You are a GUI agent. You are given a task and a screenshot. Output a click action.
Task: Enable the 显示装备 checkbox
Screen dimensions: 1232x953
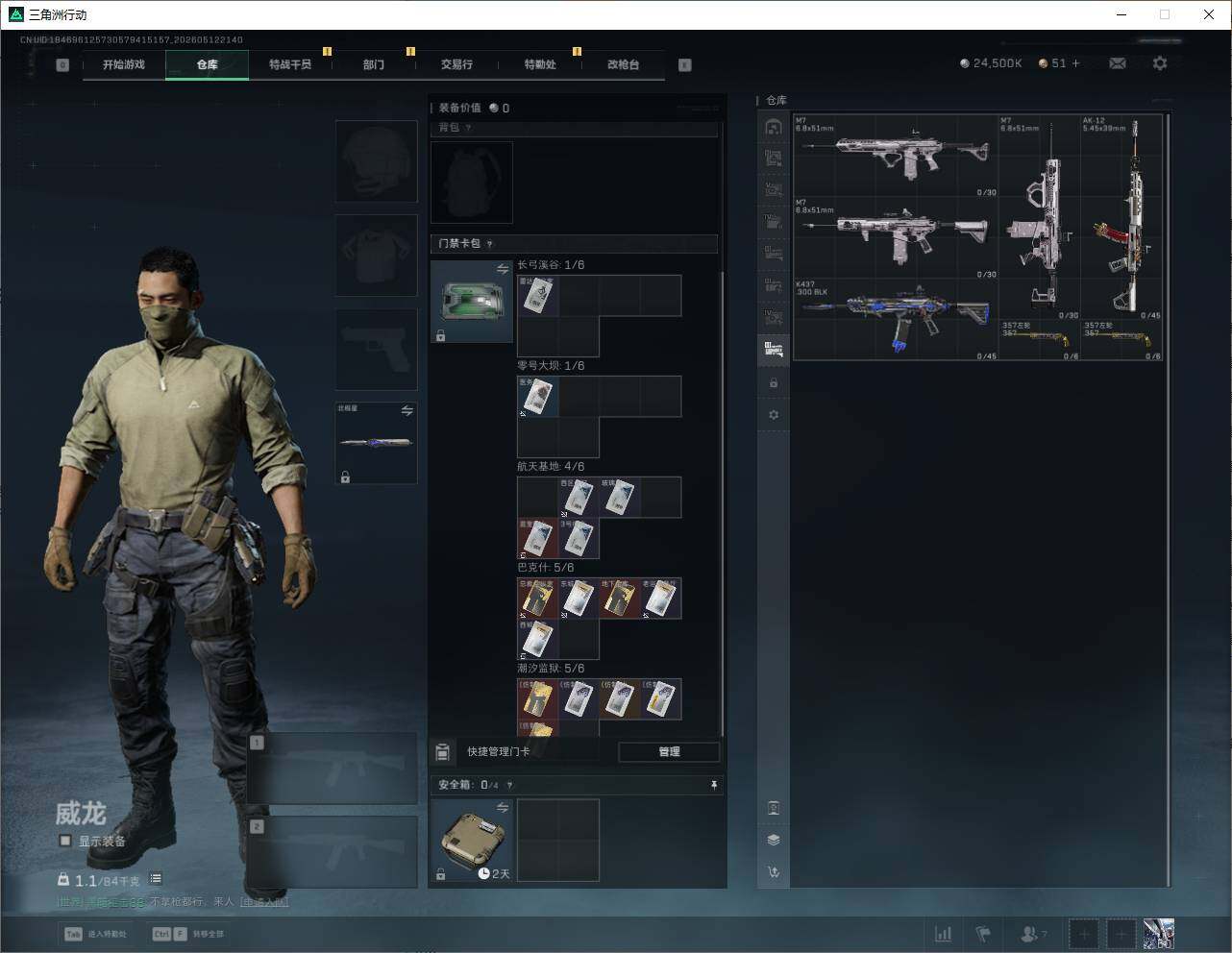pos(65,841)
